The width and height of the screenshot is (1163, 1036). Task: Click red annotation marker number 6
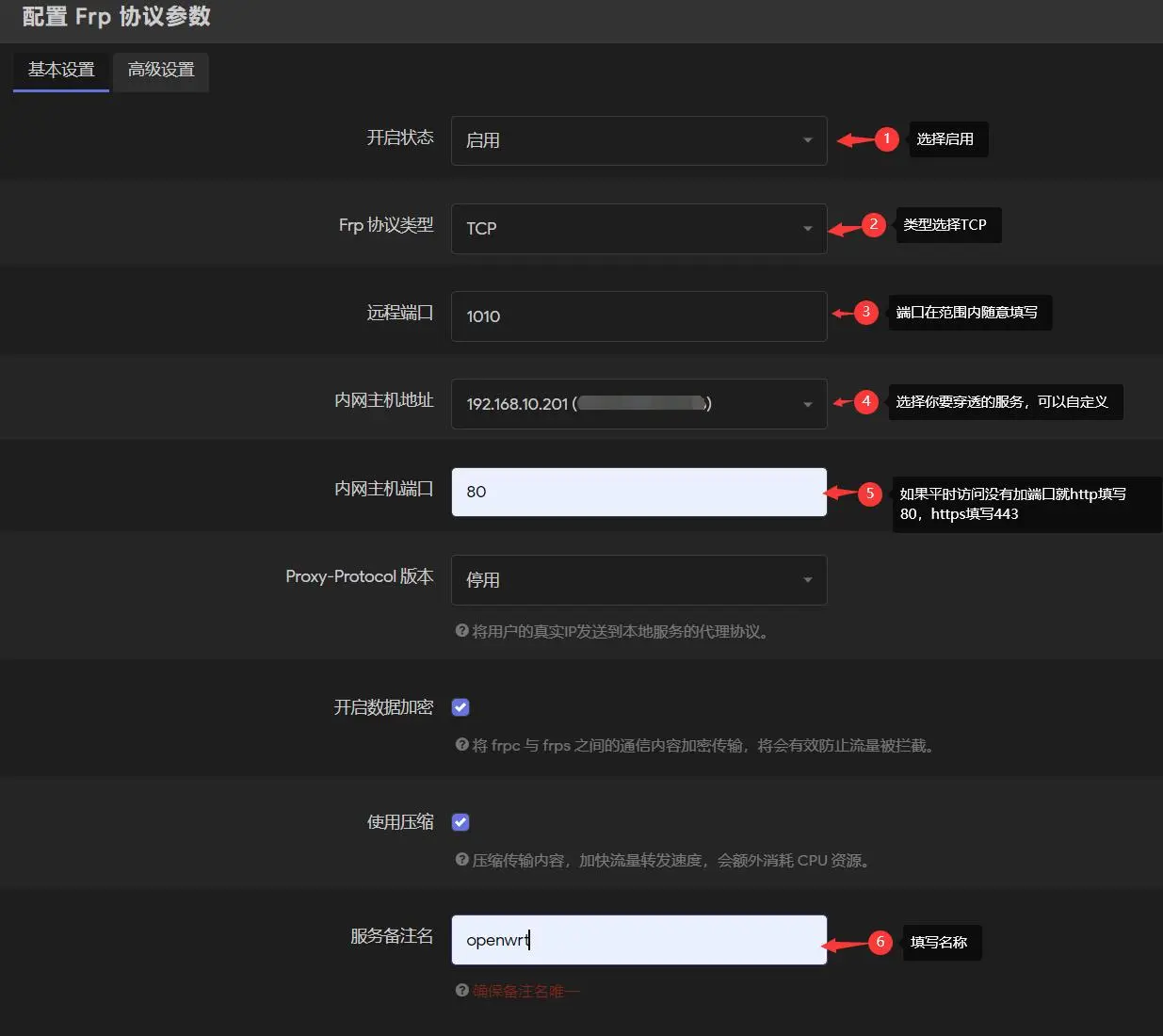pyautogui.click(x=880, y=943)
